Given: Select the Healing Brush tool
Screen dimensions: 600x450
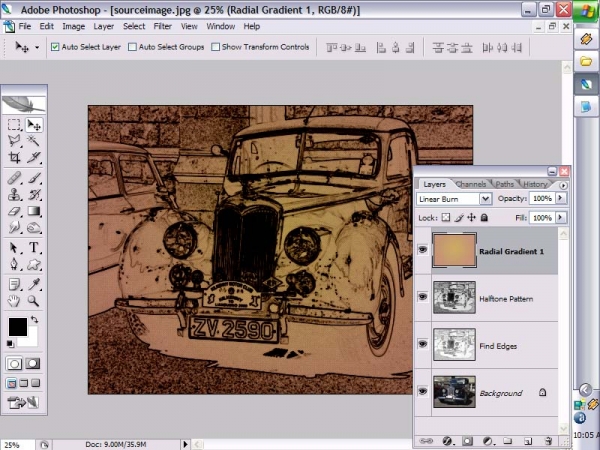Looking at the screenshot, I should [x=14, y=178].
